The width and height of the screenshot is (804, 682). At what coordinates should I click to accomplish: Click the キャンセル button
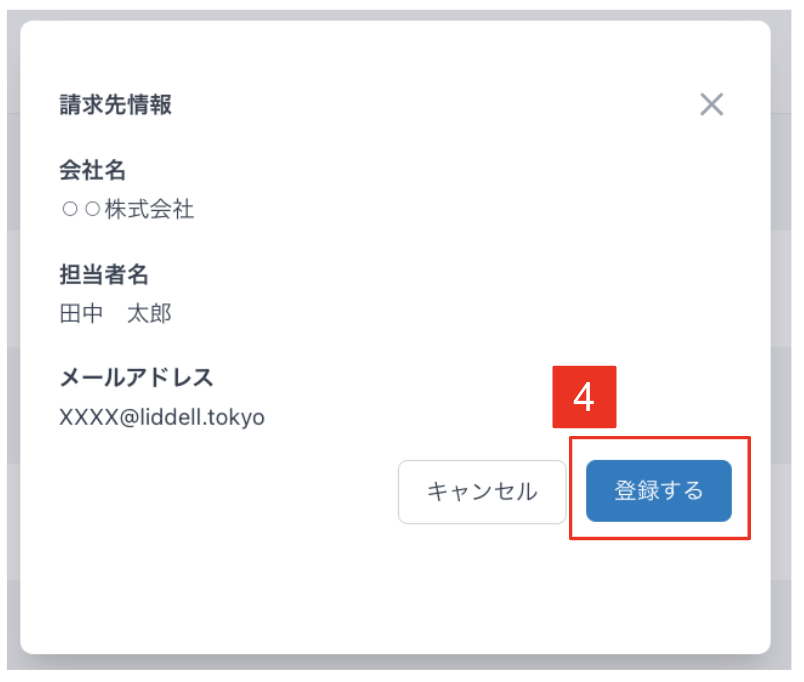(x=482, y=492)
